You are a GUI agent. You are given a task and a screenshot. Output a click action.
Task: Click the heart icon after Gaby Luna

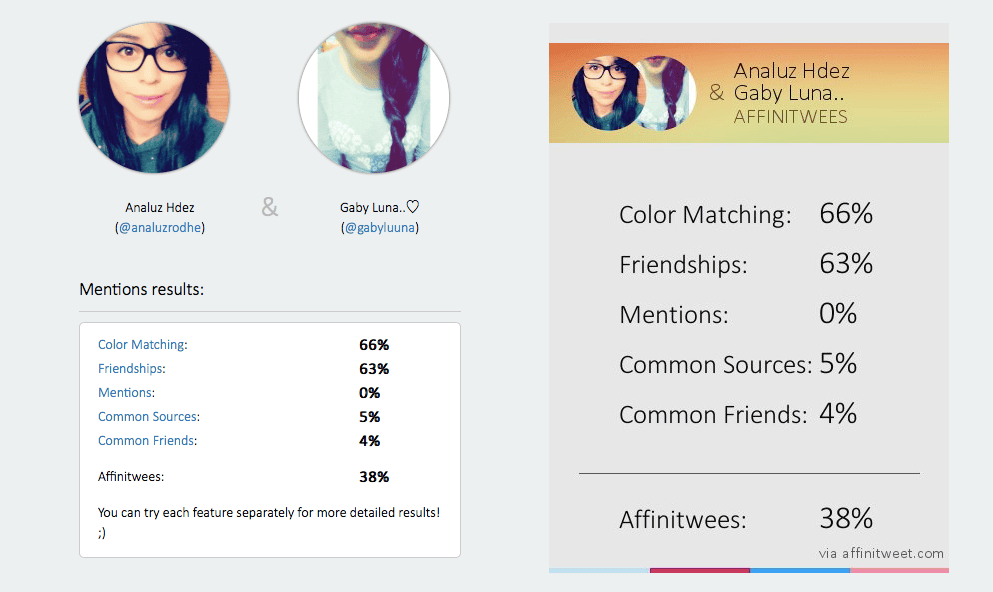point(413,207)
